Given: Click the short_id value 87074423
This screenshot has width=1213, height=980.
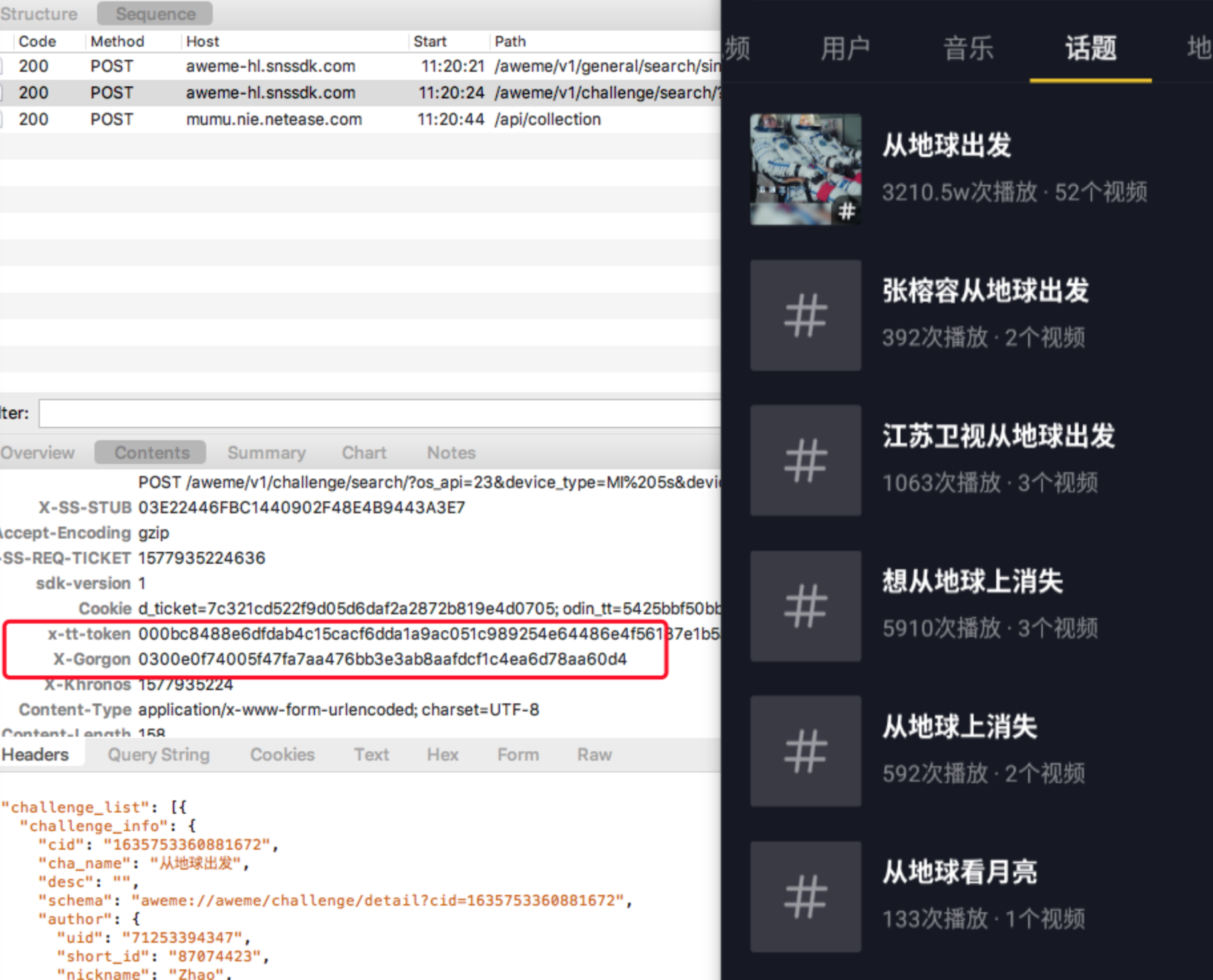Looking at the screenshot, I should [215, 956].
